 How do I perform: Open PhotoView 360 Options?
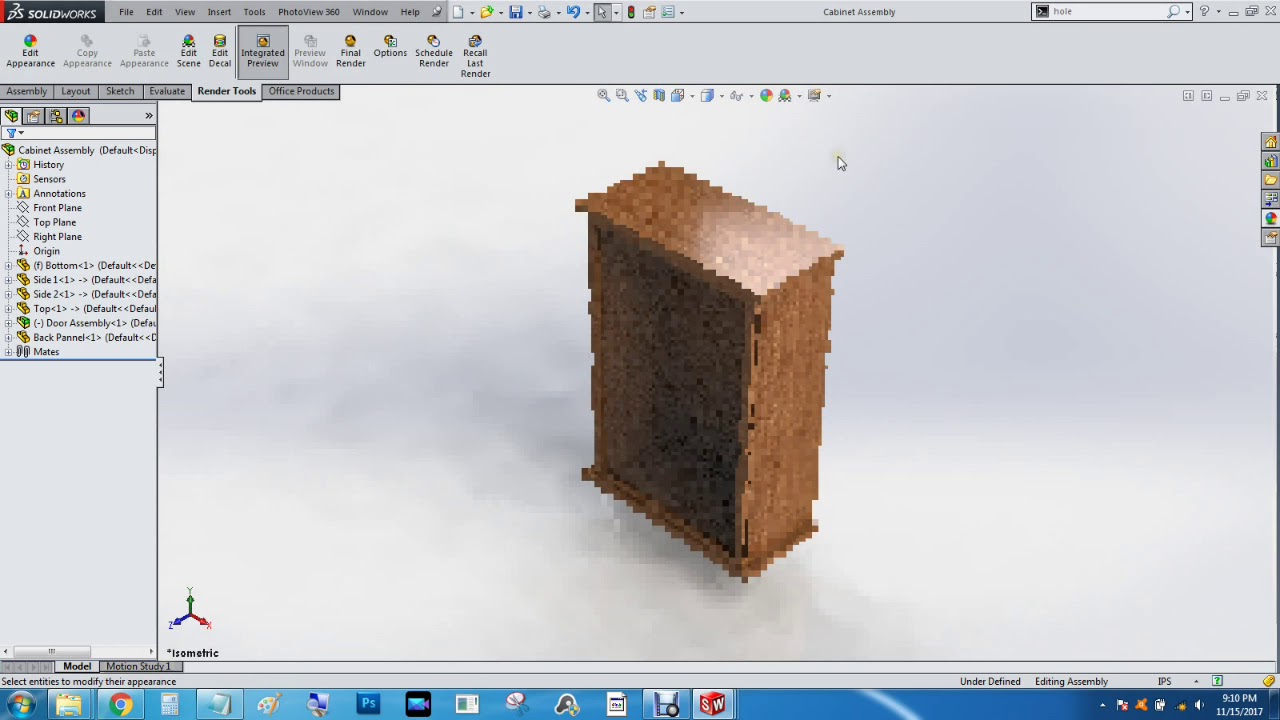[390, 47]
